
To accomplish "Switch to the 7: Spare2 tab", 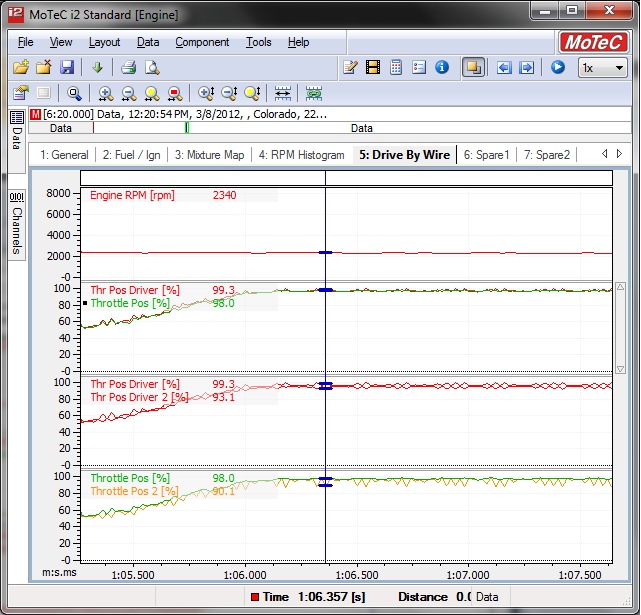I will click(547, 155).
